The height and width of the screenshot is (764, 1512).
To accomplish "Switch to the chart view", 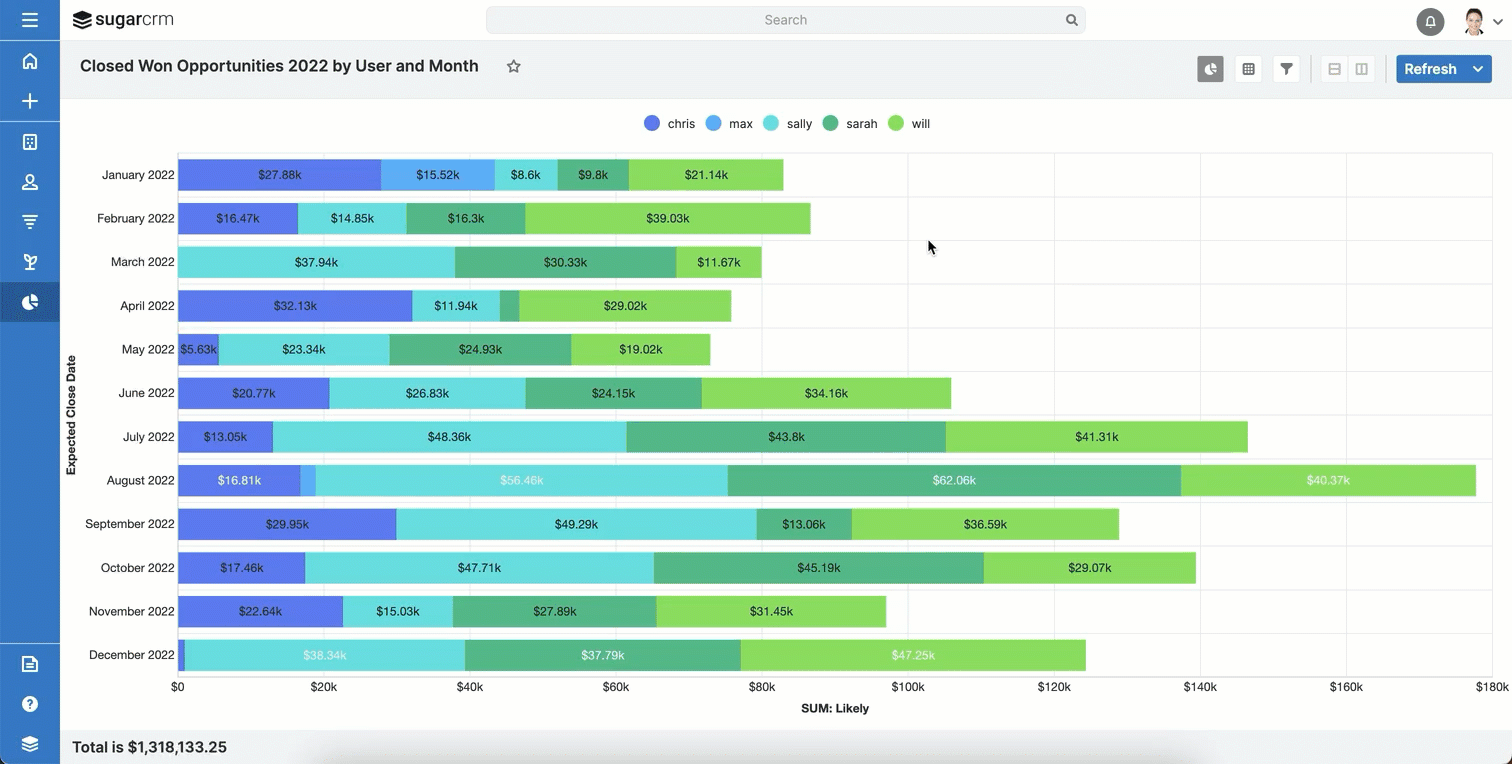I will pos(1210,69).
